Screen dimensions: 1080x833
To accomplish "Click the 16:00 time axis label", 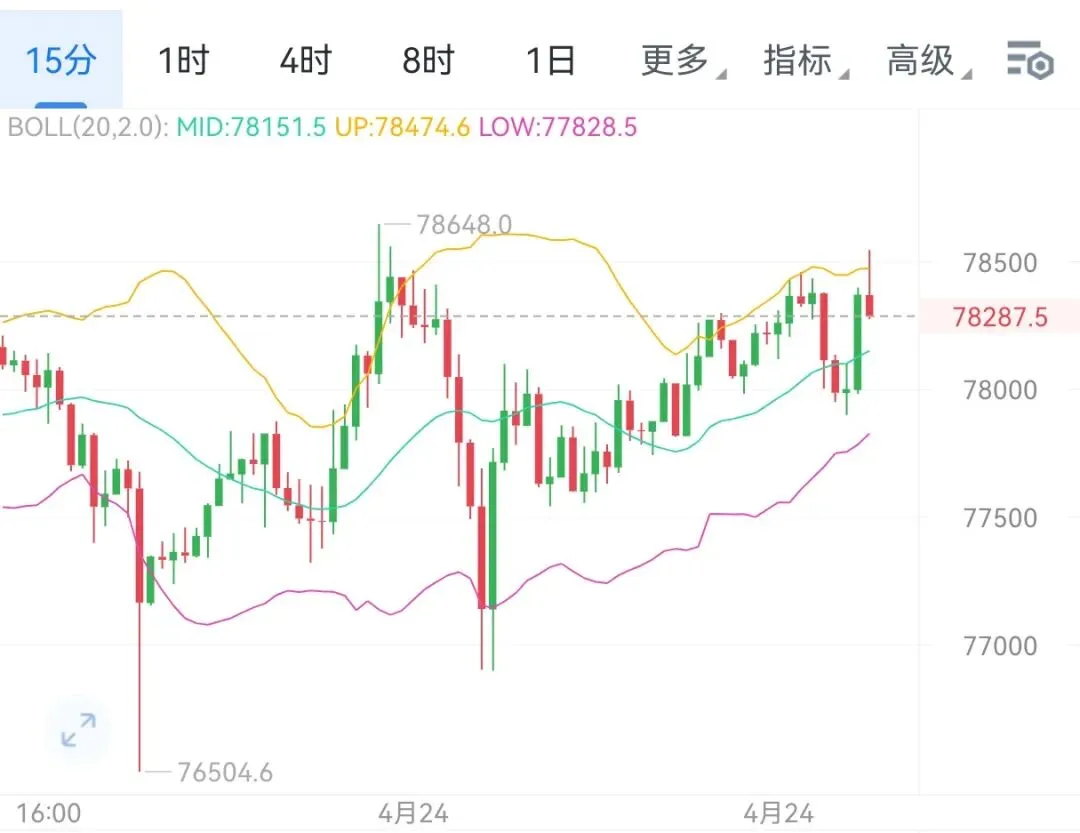I will click(x=49, y=813).
